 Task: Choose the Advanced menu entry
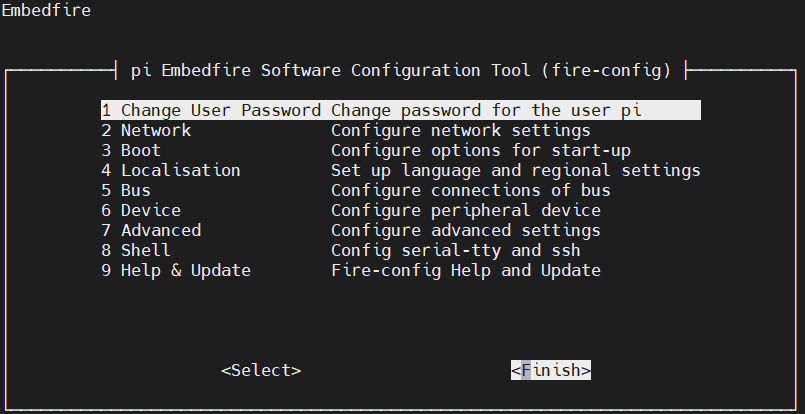[x=400, y=231]
